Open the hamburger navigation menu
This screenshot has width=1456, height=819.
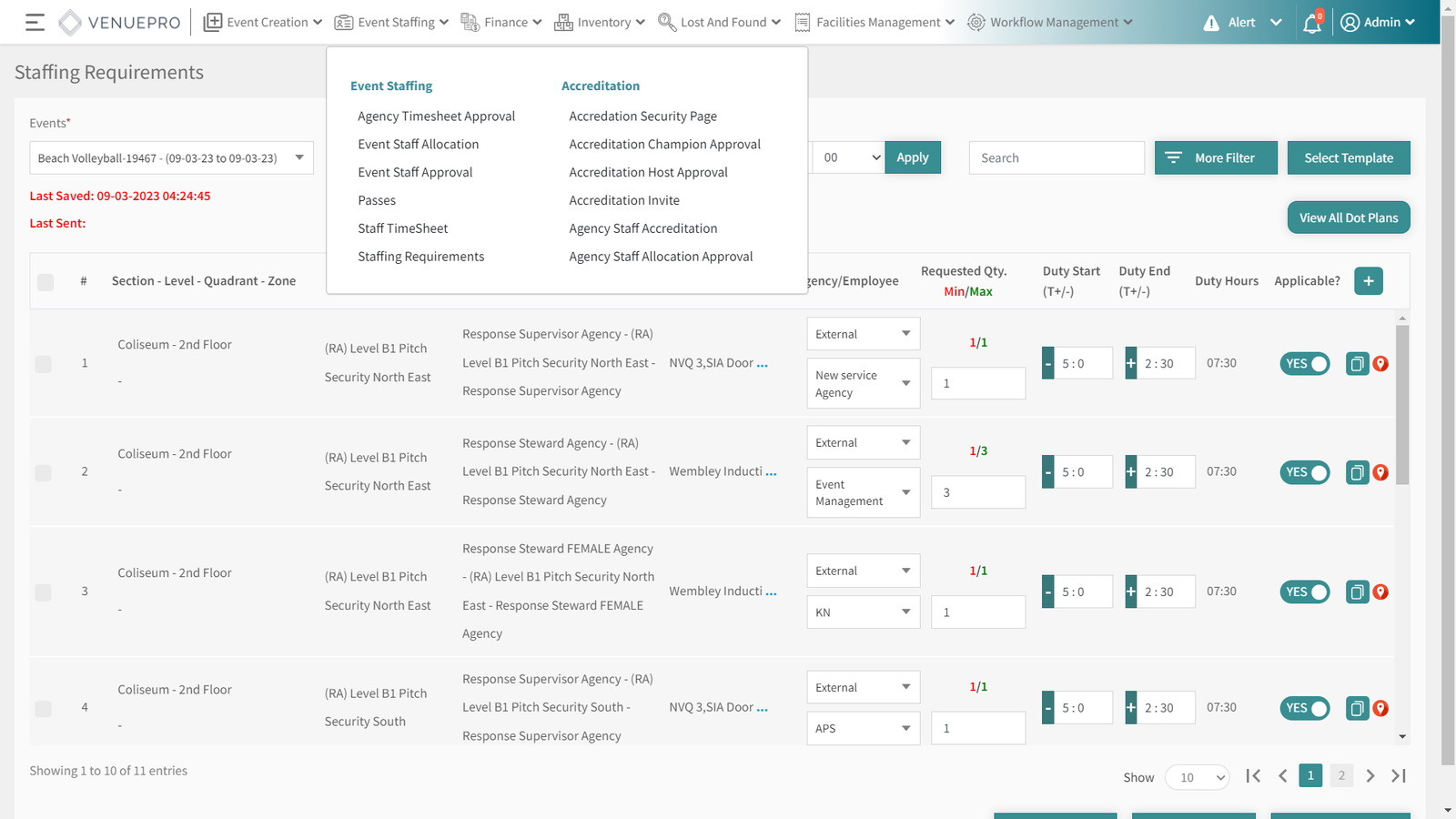point(35,23)
